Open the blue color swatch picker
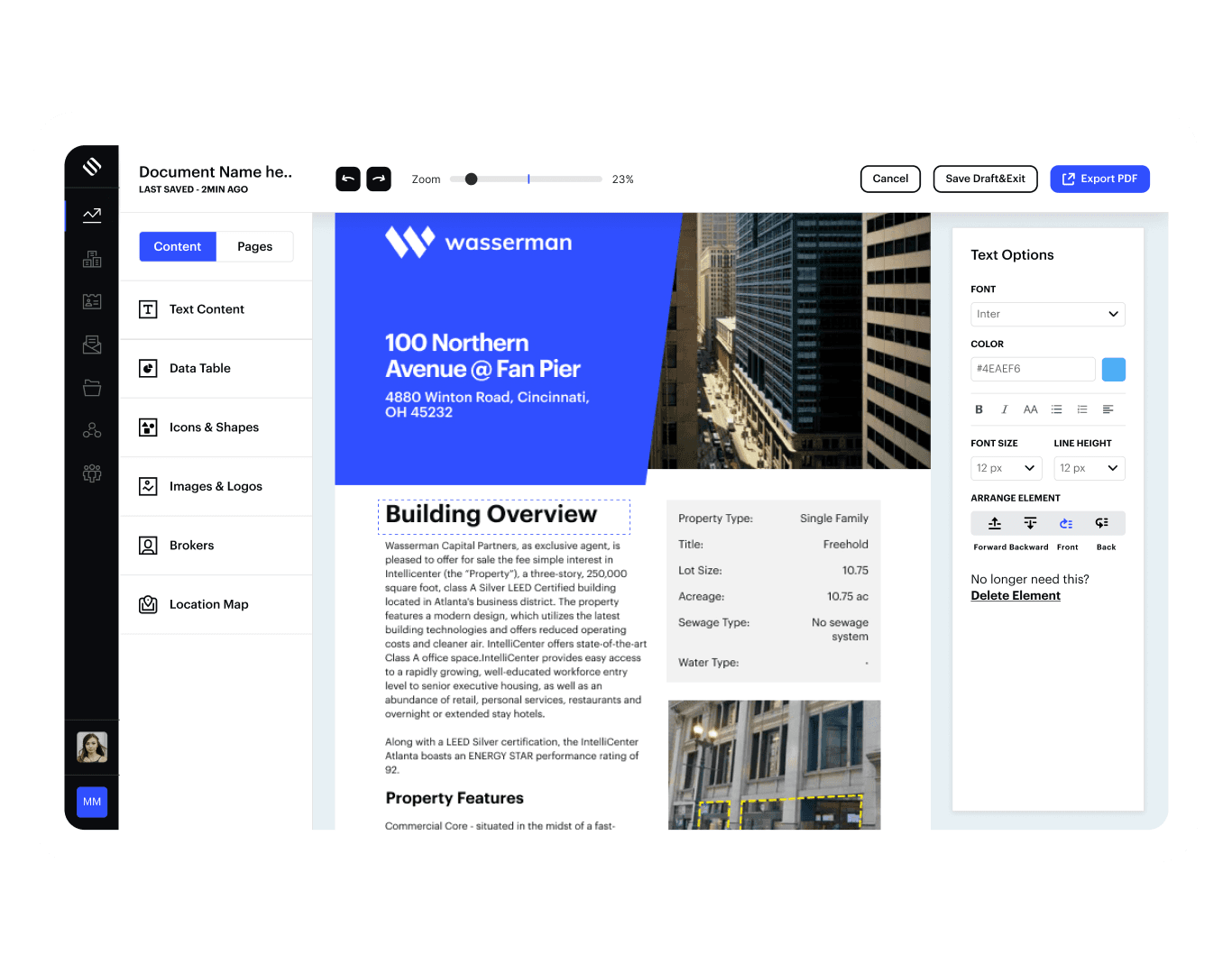Screen dimensions: 1232x974 pyautogui.click(x=1114, y=369)
